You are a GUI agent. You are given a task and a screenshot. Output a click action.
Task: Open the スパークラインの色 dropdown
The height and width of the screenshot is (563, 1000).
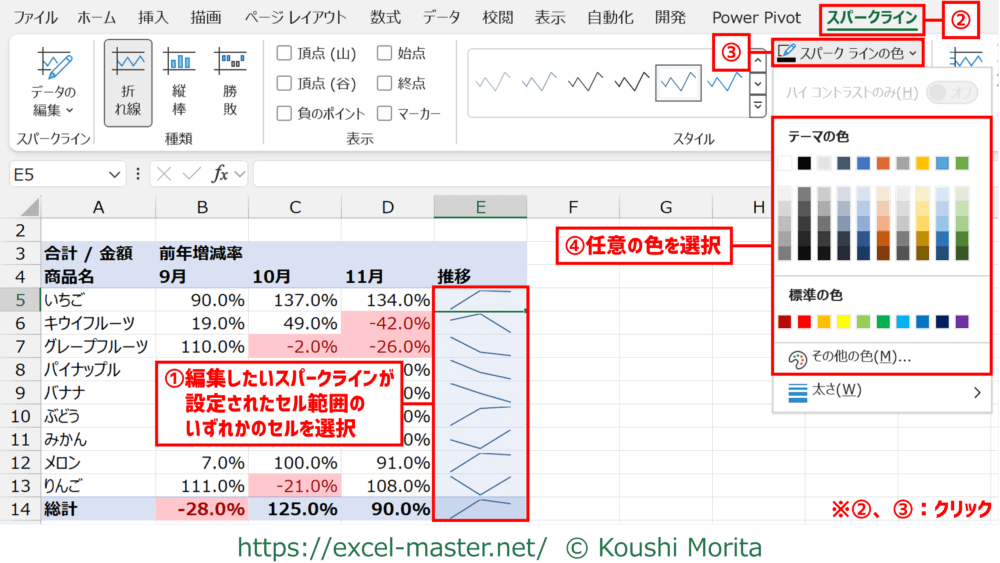tap(848, 53)
